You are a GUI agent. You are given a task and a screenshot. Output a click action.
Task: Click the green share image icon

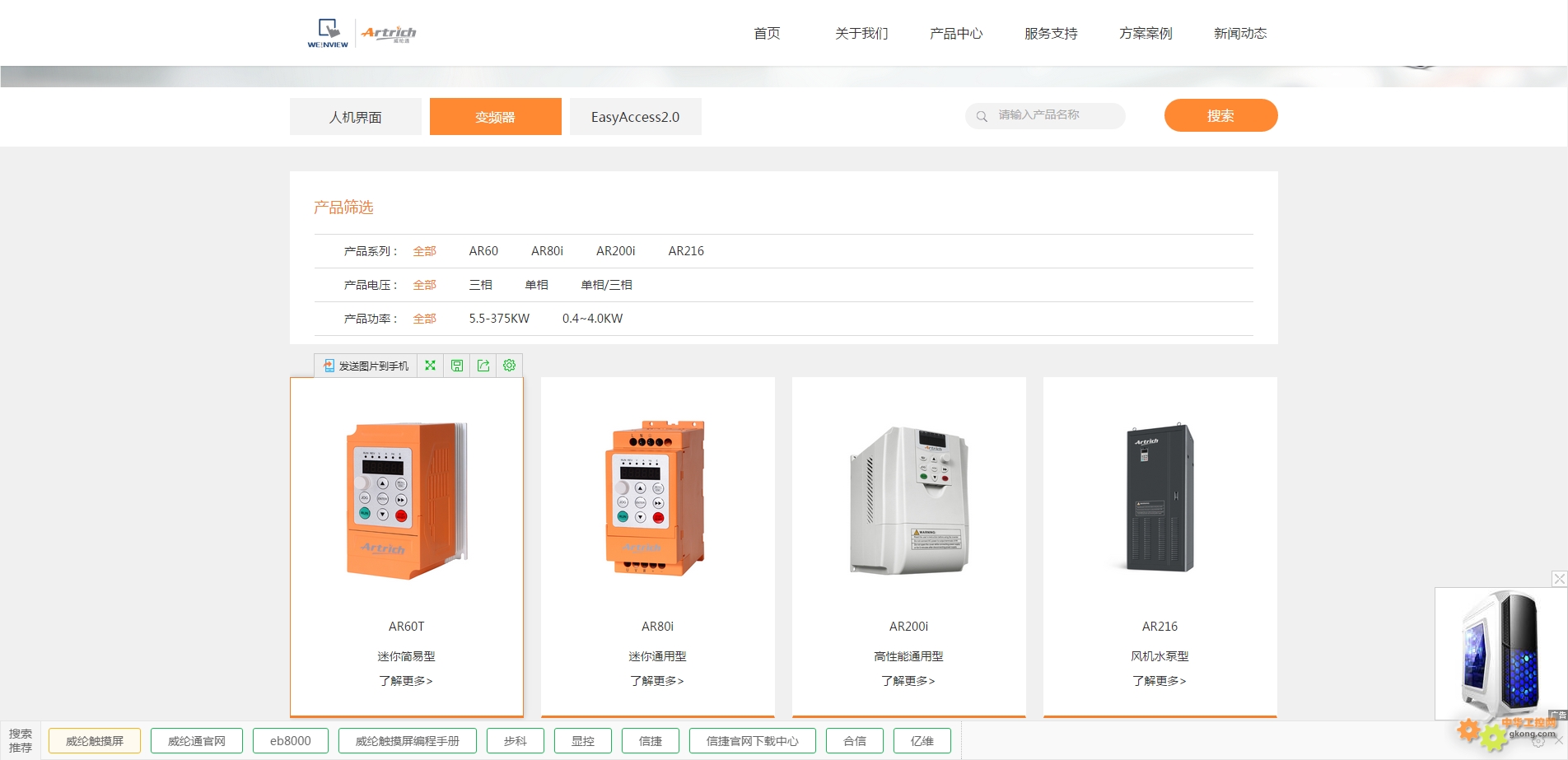pyautogui.click(x=483, y=366)
